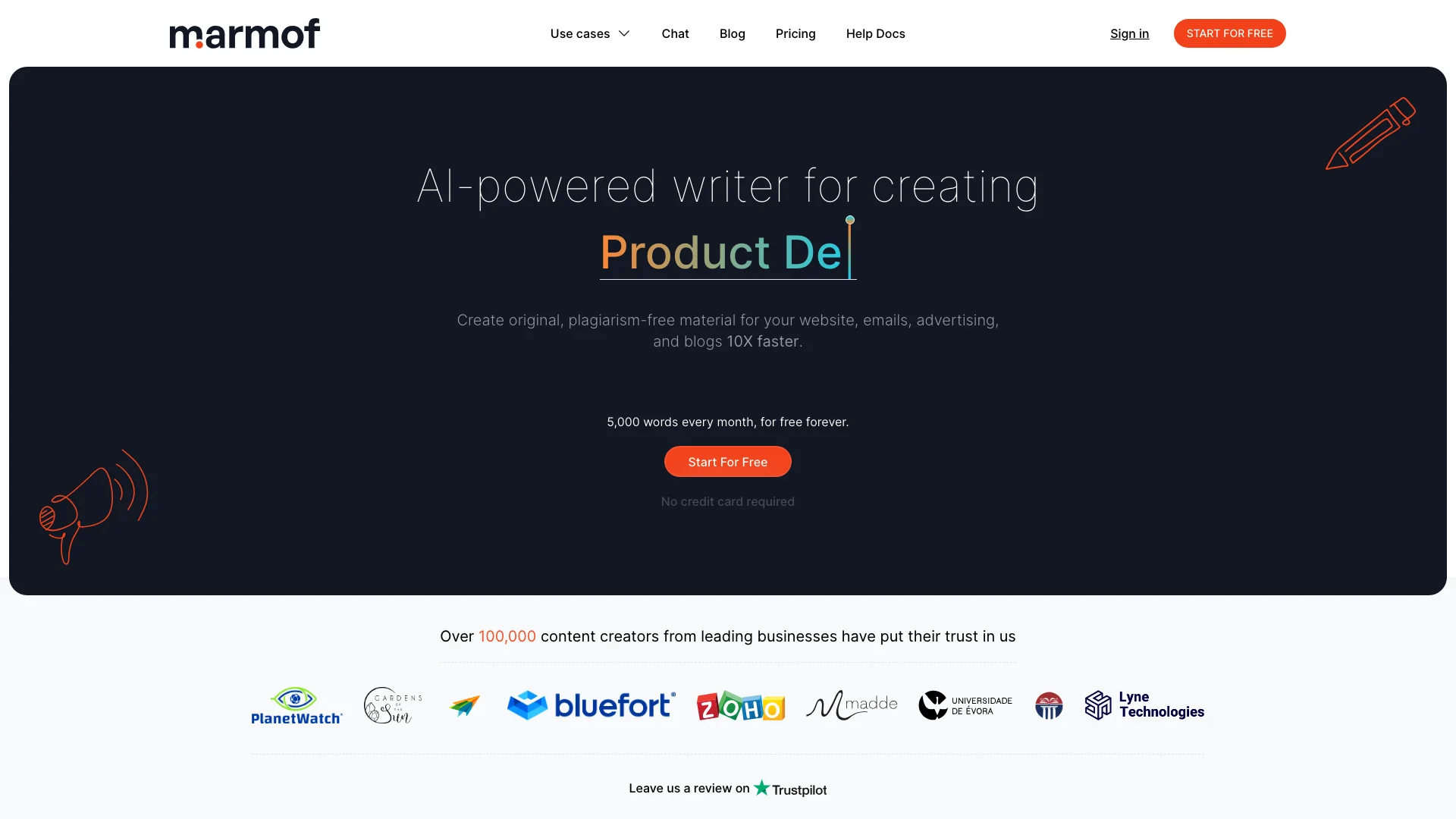This screenshot has width=1456, height=819.
Task: Toggle the Chat navigation item
Action: (675, 33)
